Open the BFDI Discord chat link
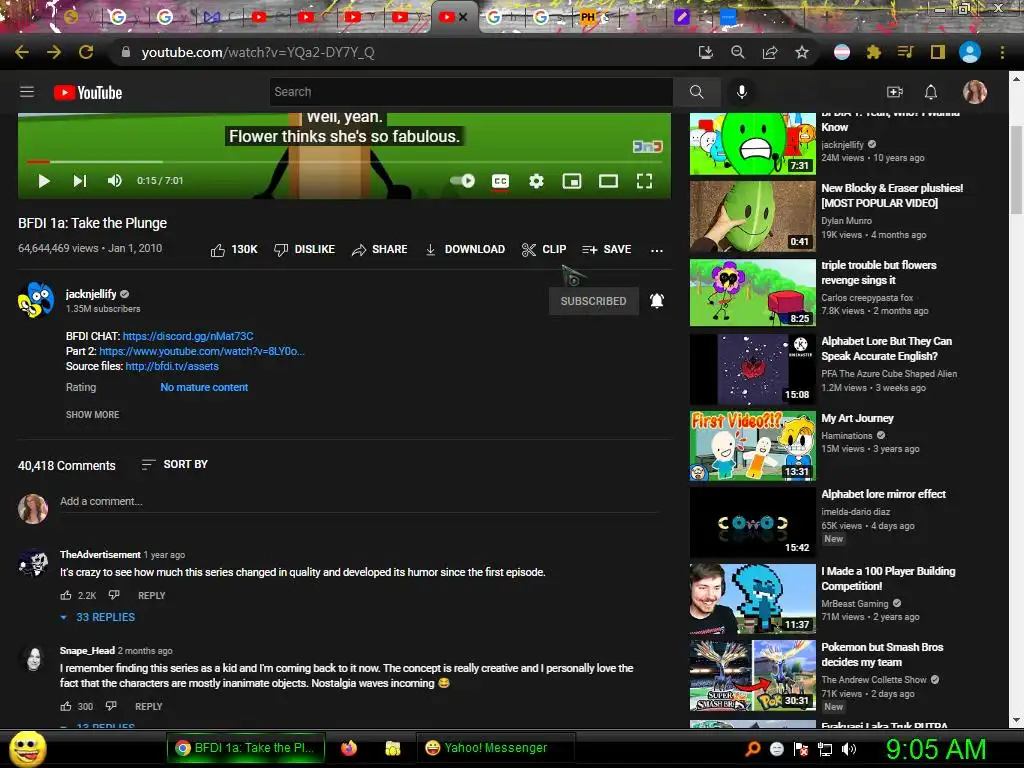The height and width of the screenshot is (768, 1024). coord(188,336)
